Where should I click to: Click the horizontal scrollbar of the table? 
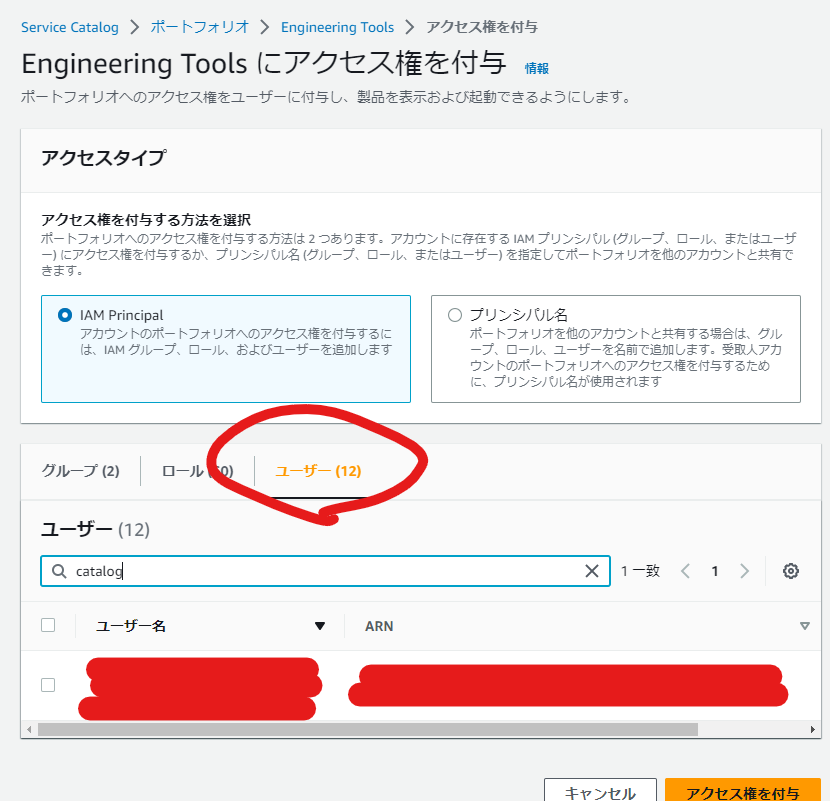pyautogui.click(x=368, y=730)
